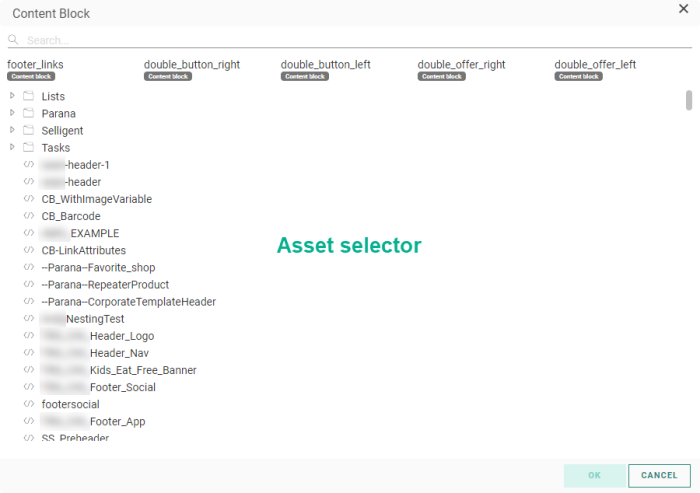Image resolution: width=700 pixels, height=493 pixels.
Task: Select --Parana--CorporateTemplateHeader item
Action: coord(128,302)
